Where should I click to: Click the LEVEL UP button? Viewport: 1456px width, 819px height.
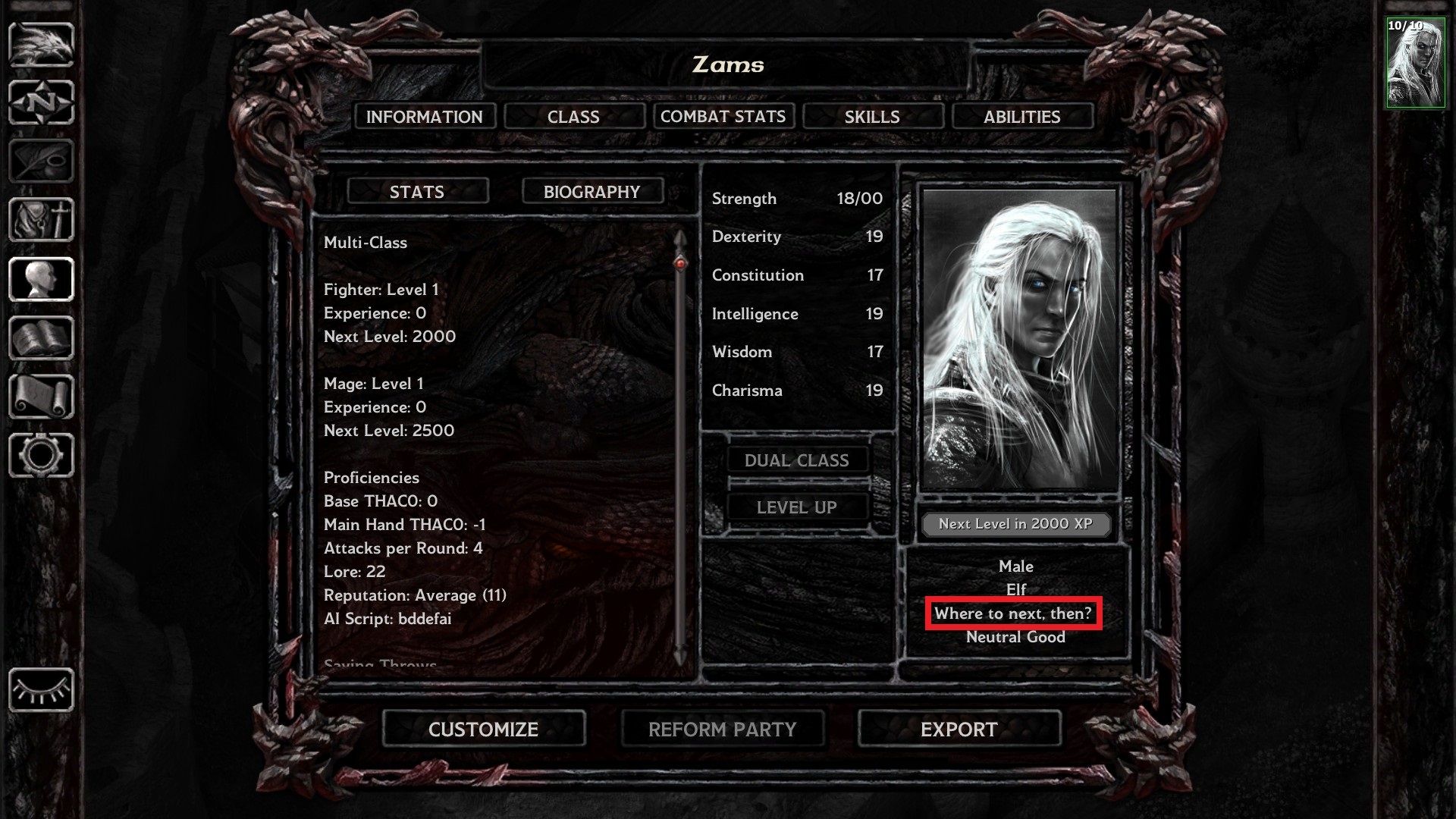tap(797, 507)
